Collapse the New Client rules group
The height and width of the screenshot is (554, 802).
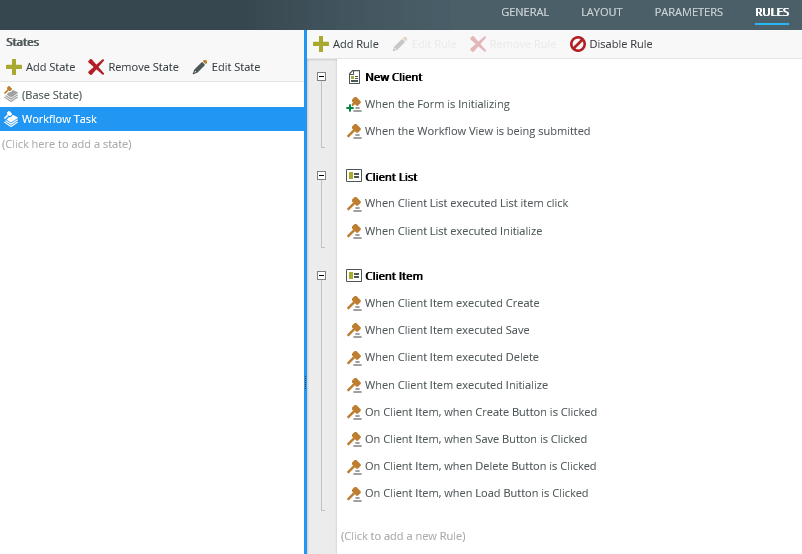click(322, 77)
